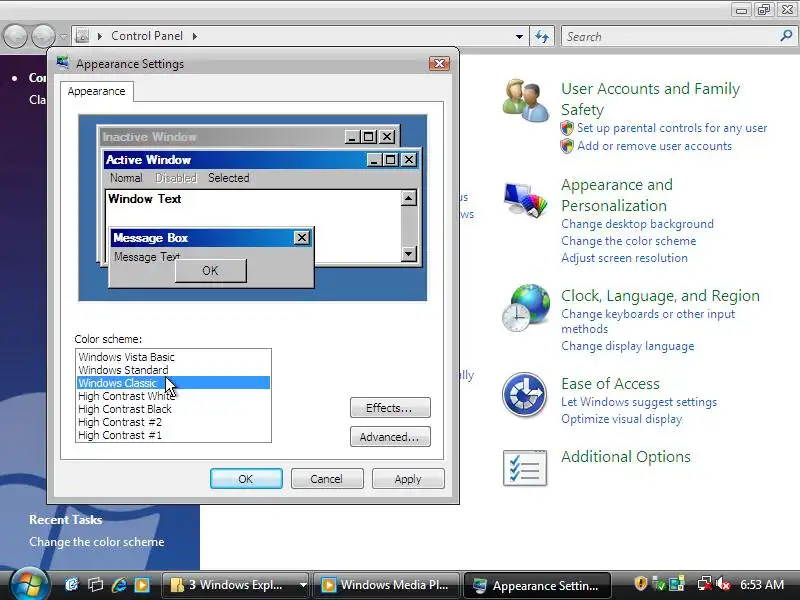This screenshot has width=800, height=600.
Task: Click Change display language link
Action: coord(628,346)
